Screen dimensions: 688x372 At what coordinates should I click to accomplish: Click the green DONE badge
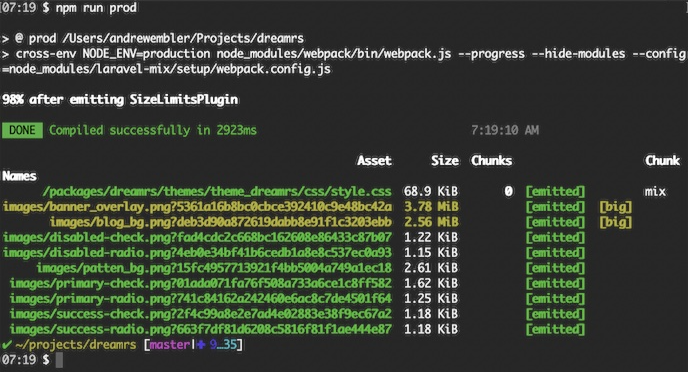click(x=22, y=130)
